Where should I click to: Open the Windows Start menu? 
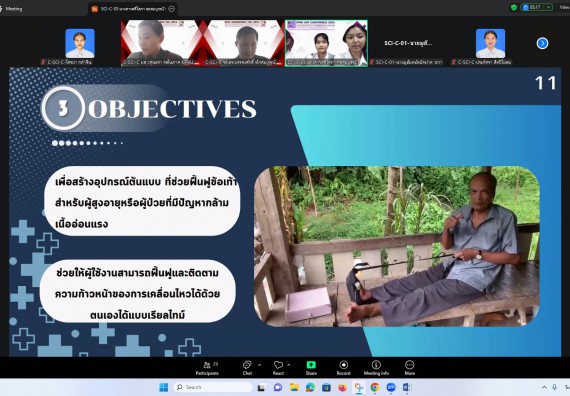click(x=164, y=388)
